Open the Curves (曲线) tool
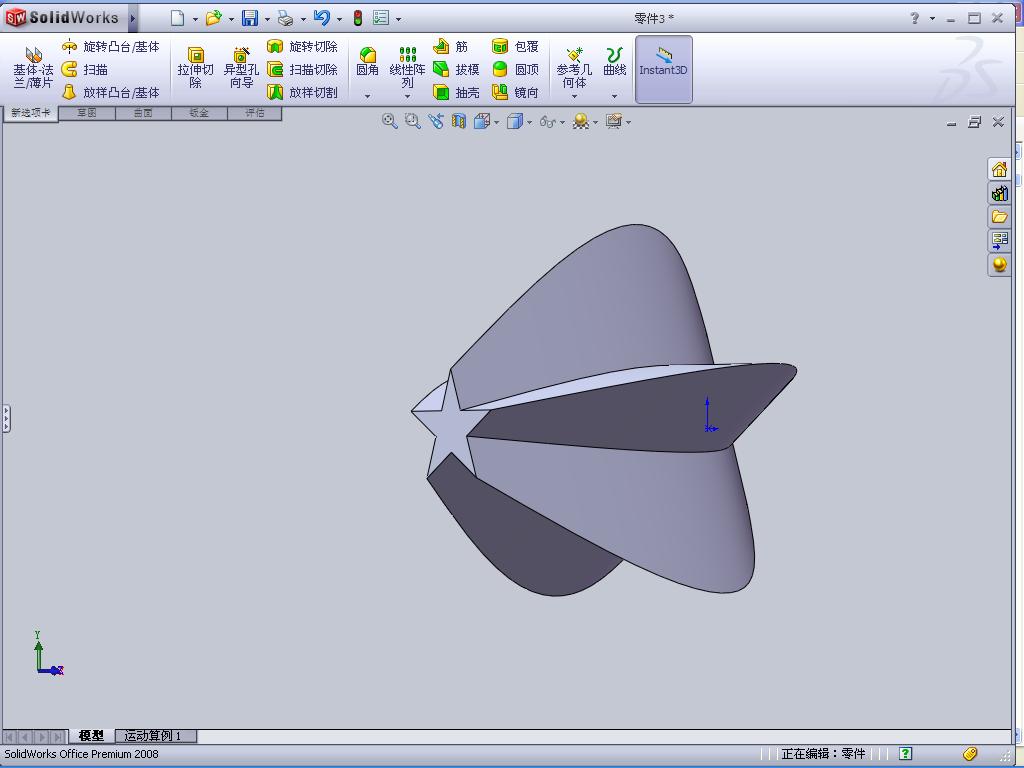 tap(614, 61)
